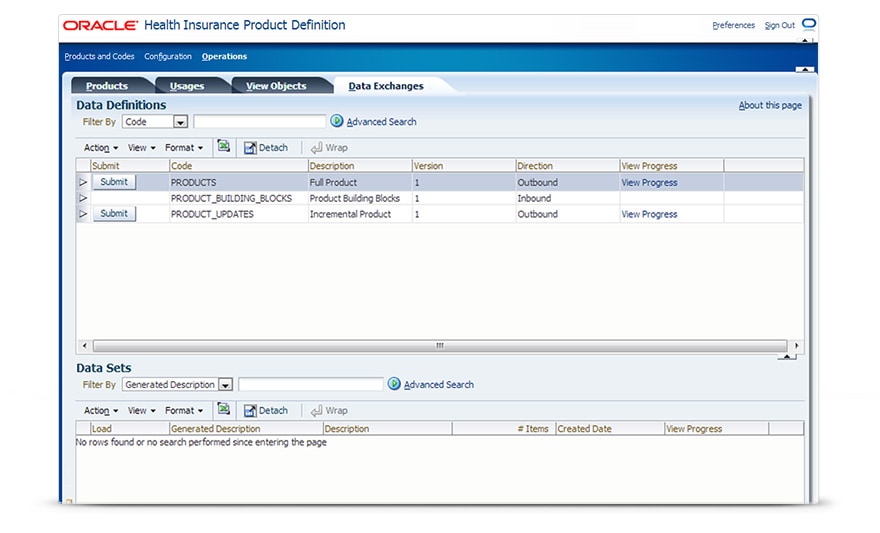Expand the PRODUCT_UPDATES row details

[83, 214]
